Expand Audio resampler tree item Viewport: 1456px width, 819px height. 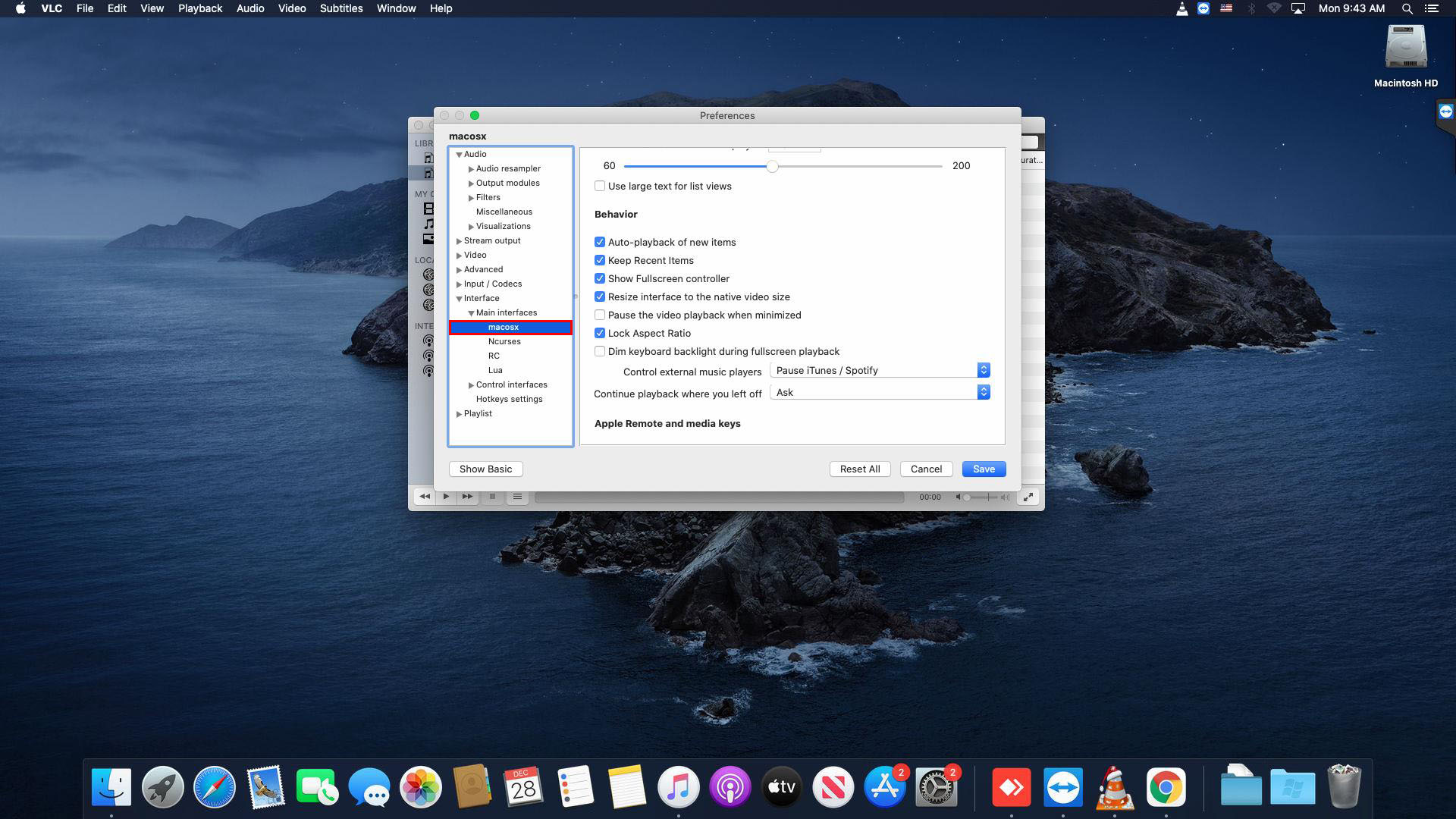(471, 169)
